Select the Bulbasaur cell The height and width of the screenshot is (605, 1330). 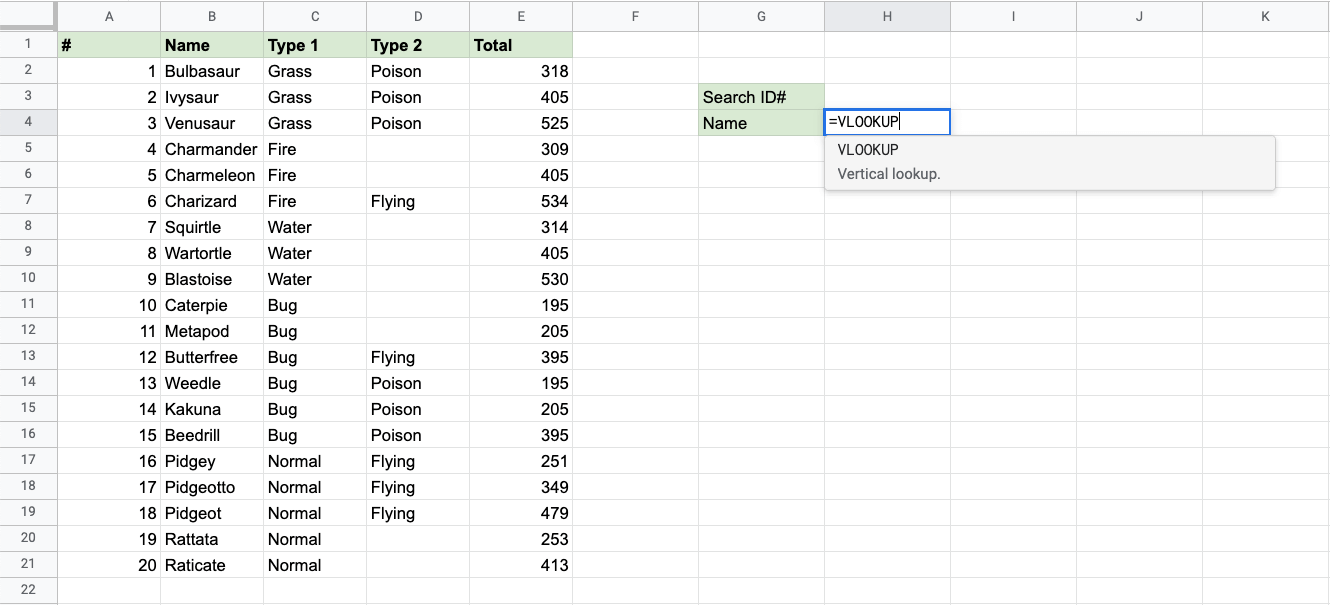(x=211, y=71)
